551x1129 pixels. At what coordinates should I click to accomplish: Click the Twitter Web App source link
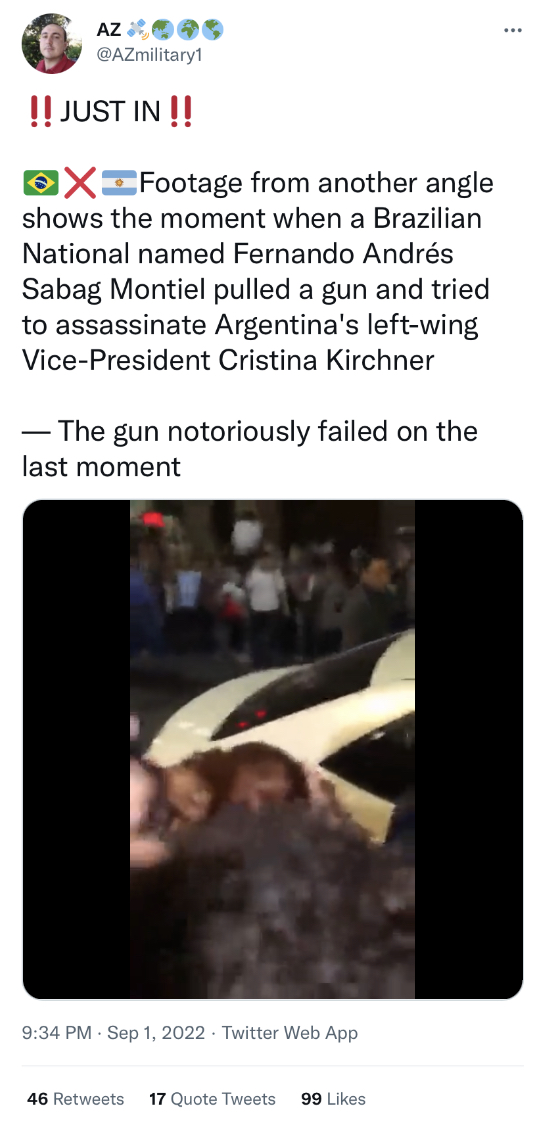pyautogui.click(x=290, y=1033)
